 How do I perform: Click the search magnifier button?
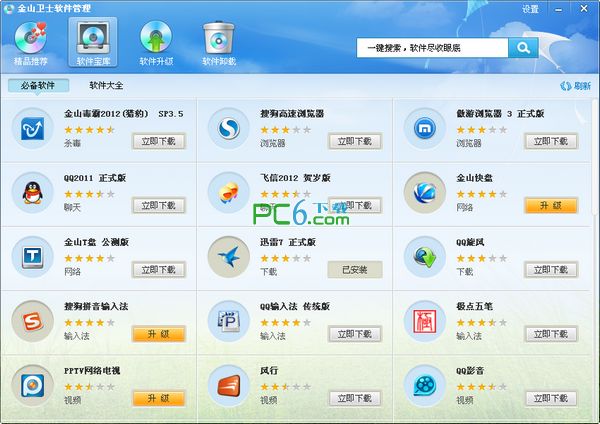pos(522,47)
